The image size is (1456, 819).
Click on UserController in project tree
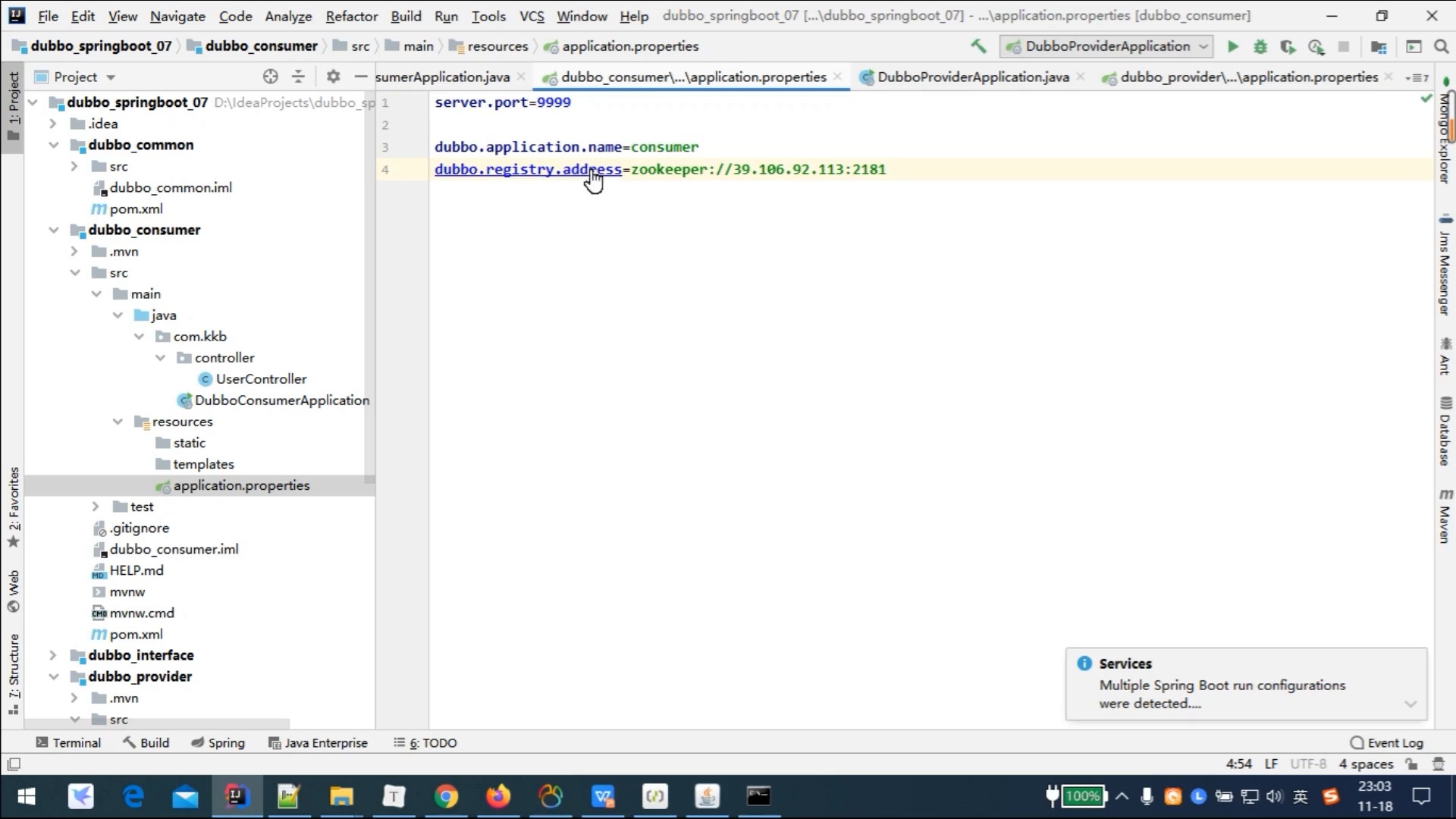261,378
